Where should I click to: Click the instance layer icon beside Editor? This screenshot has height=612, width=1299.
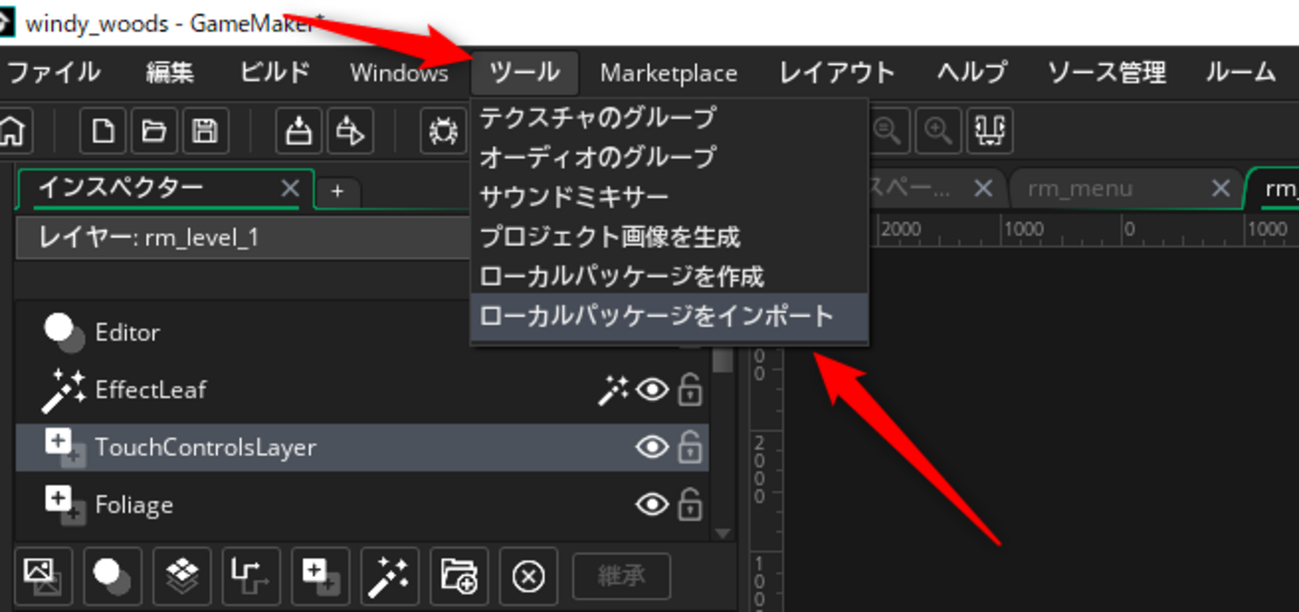63,332
